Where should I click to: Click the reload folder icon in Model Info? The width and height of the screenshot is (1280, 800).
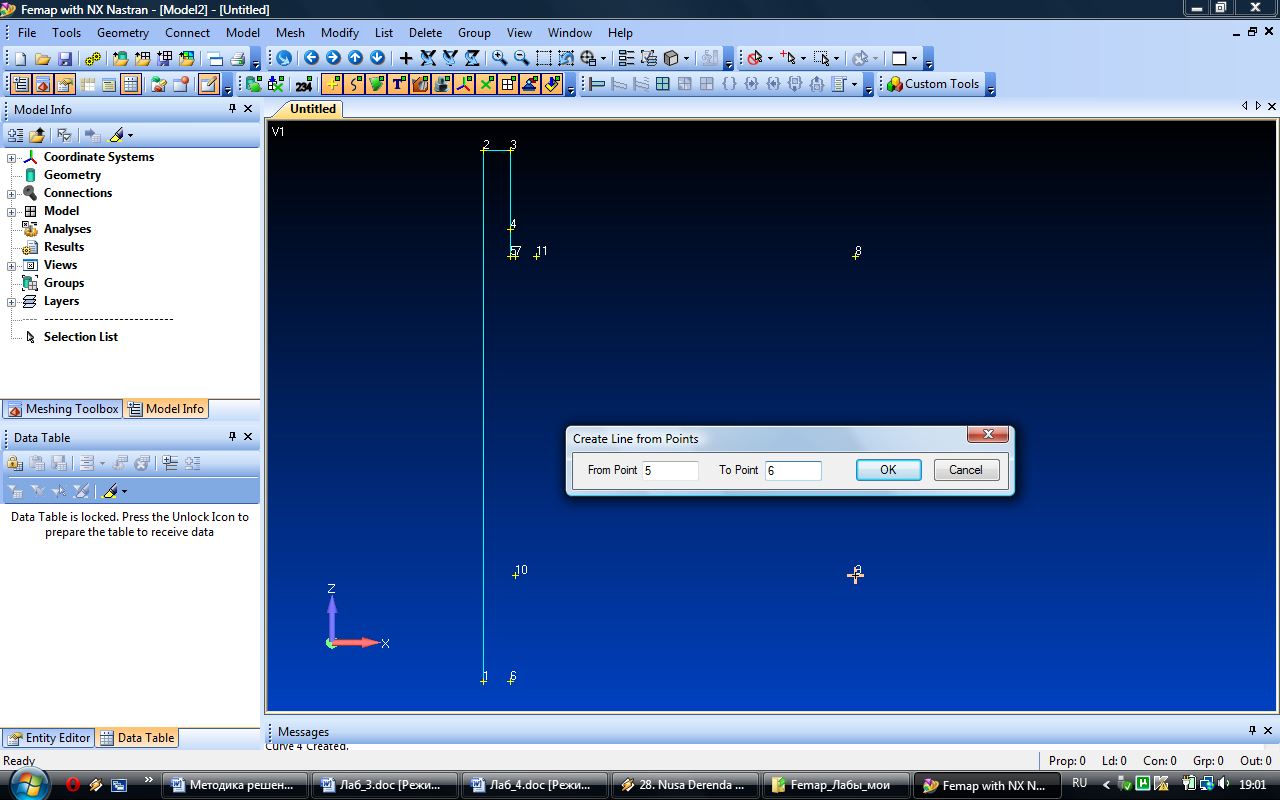[37, 135]
